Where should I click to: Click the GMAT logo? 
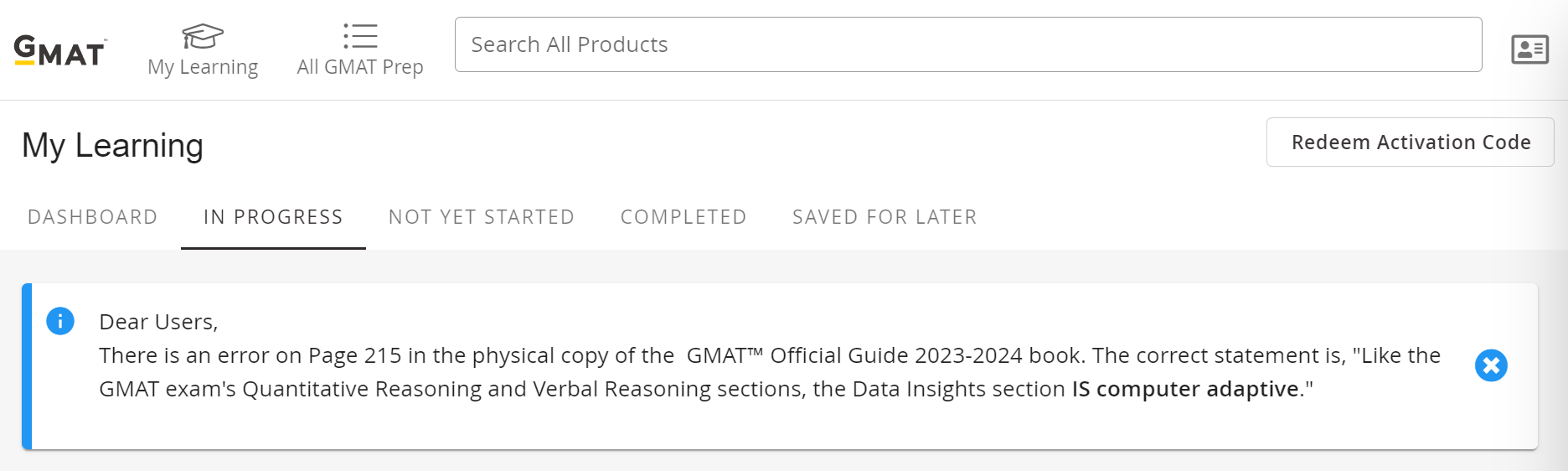pyautogui.click(x=59, y=50)
